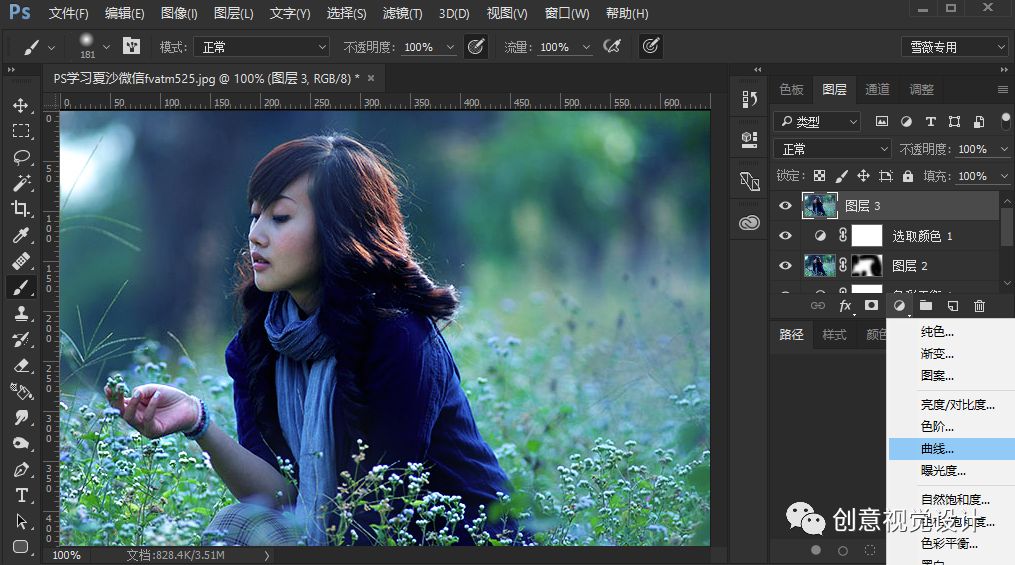Open the brush preset picker arrow
Screen dimensions: 1015x565
107,47
